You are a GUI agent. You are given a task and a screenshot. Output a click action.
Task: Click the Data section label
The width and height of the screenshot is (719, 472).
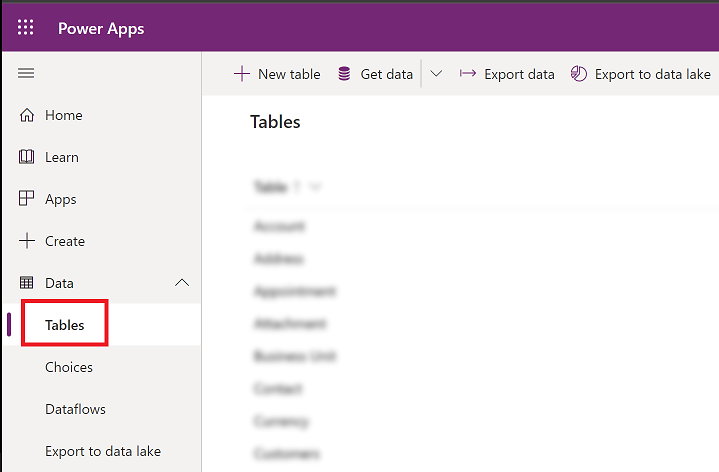59,283
